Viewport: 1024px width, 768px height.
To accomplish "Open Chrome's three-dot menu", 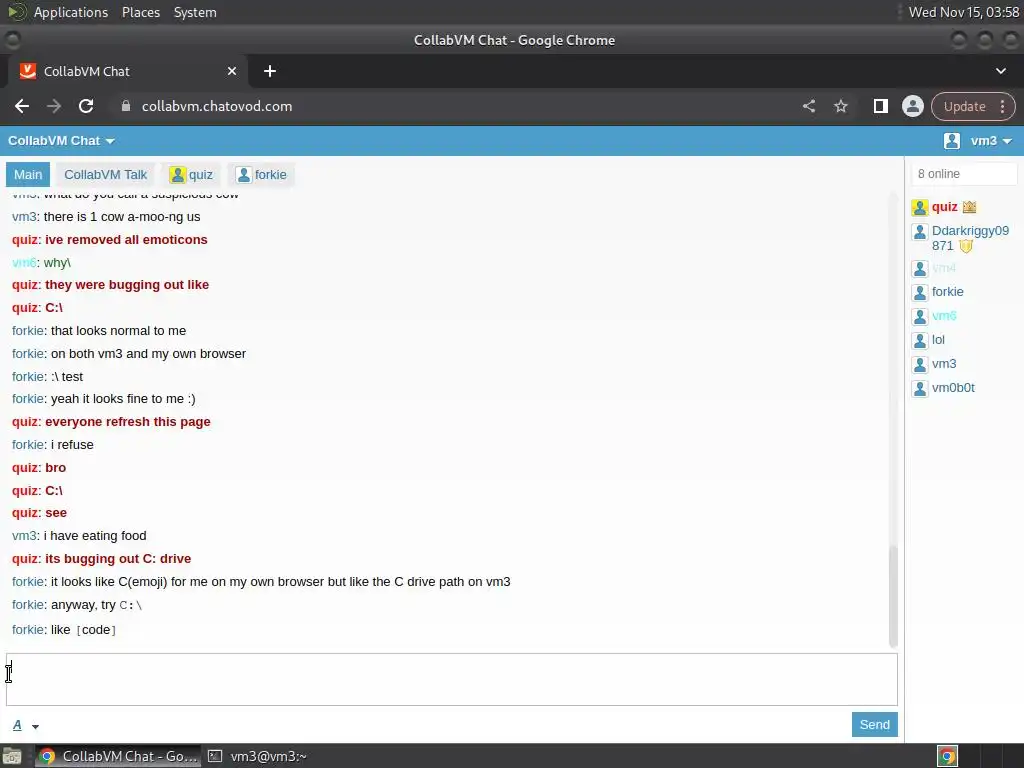I will (1002, 106).
